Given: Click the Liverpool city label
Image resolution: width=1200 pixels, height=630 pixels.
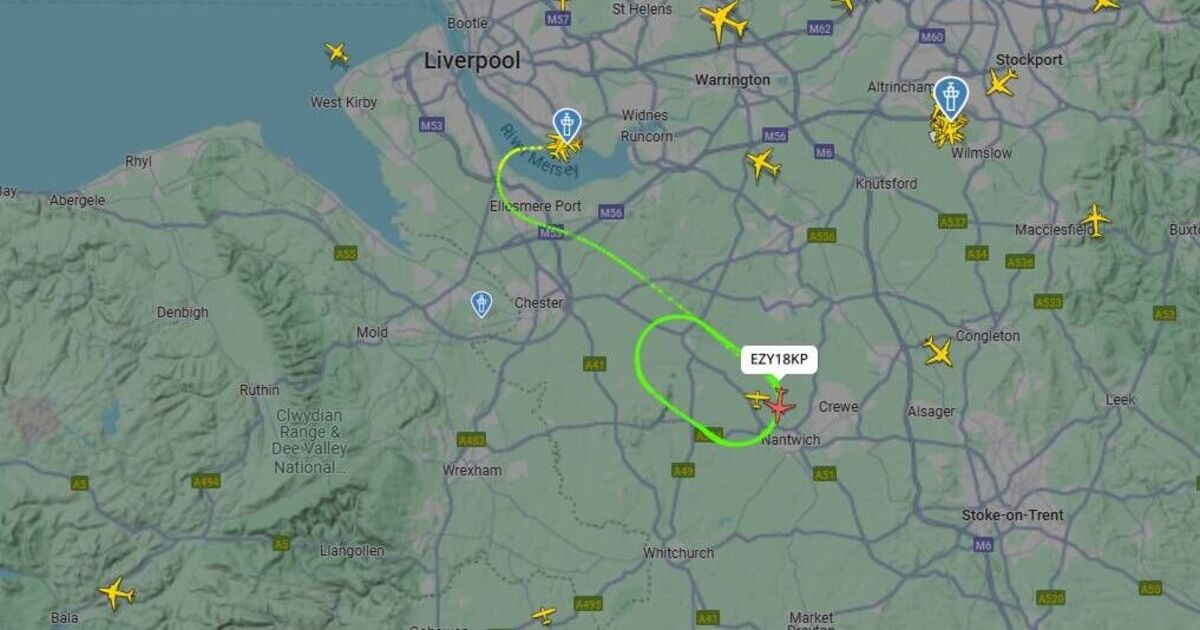Looking at the screenshot, I should (x=472, y=61).
